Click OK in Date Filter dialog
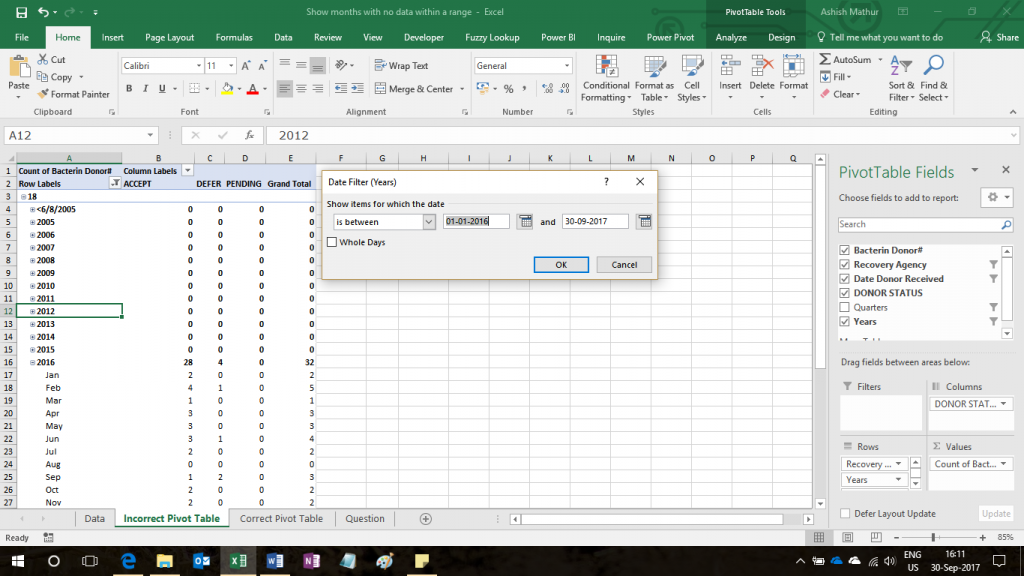 pos(561,264)
